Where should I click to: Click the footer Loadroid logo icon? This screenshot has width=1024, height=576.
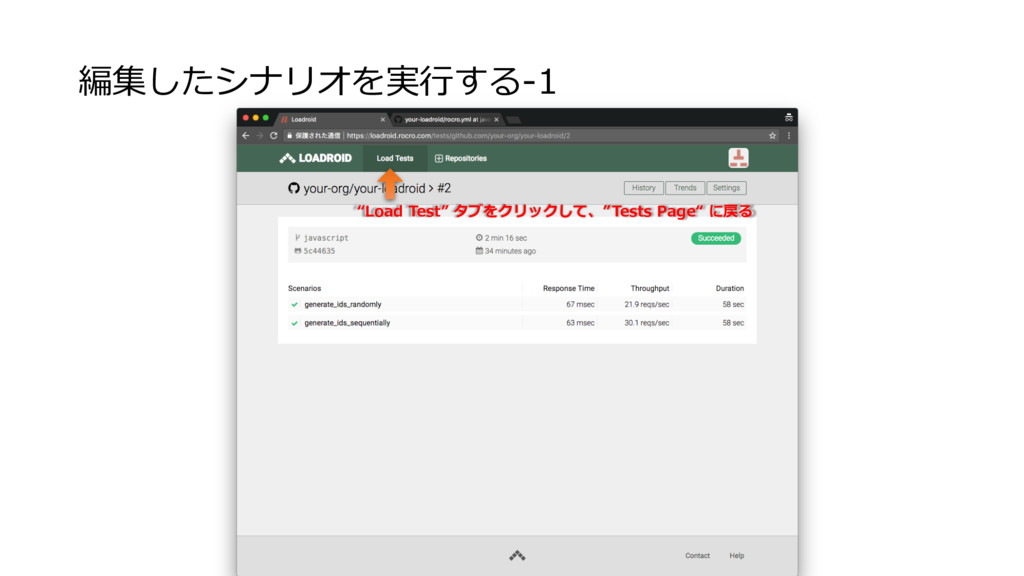click(x=517, y=556)
